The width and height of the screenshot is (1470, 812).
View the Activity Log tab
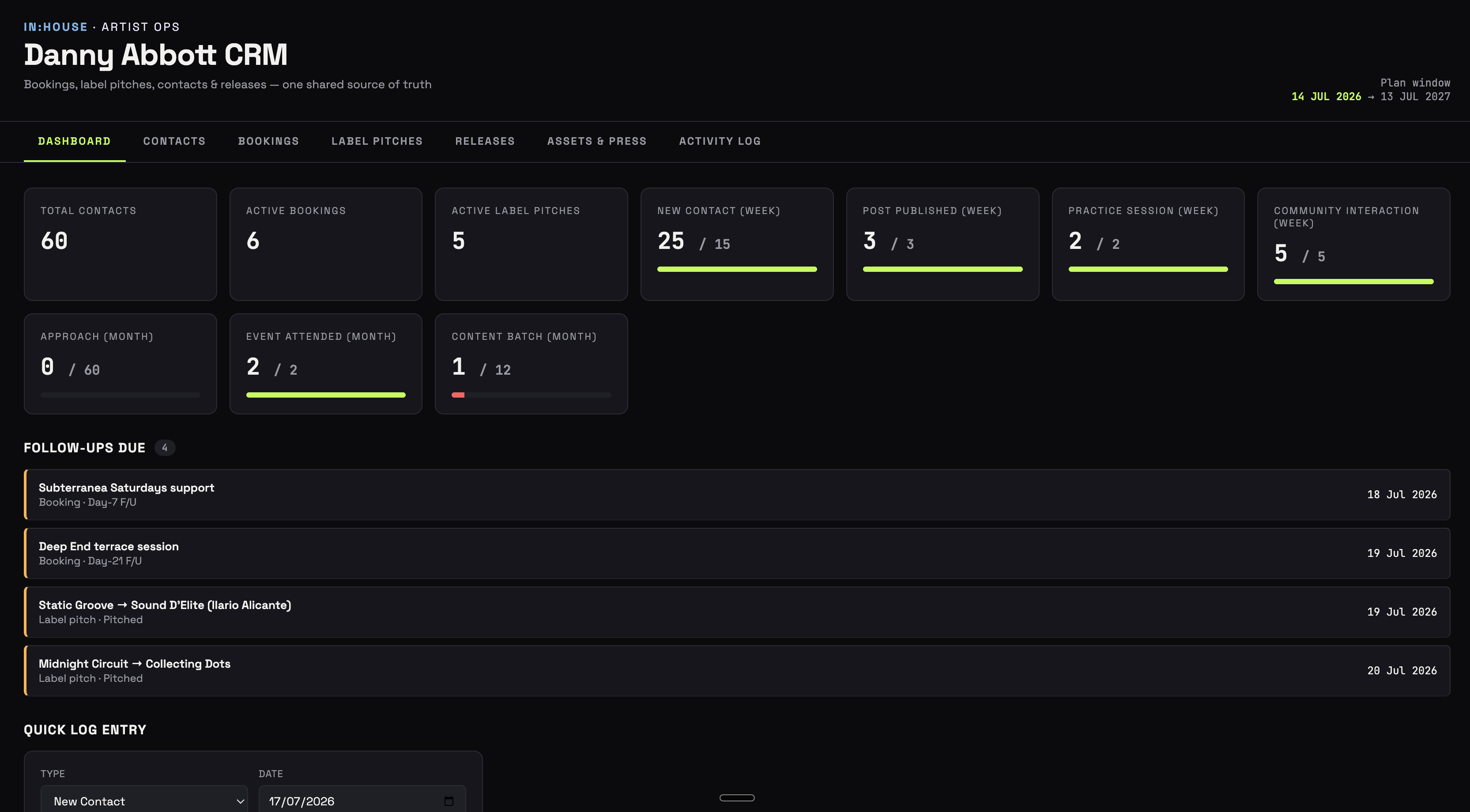coord(720,141)
